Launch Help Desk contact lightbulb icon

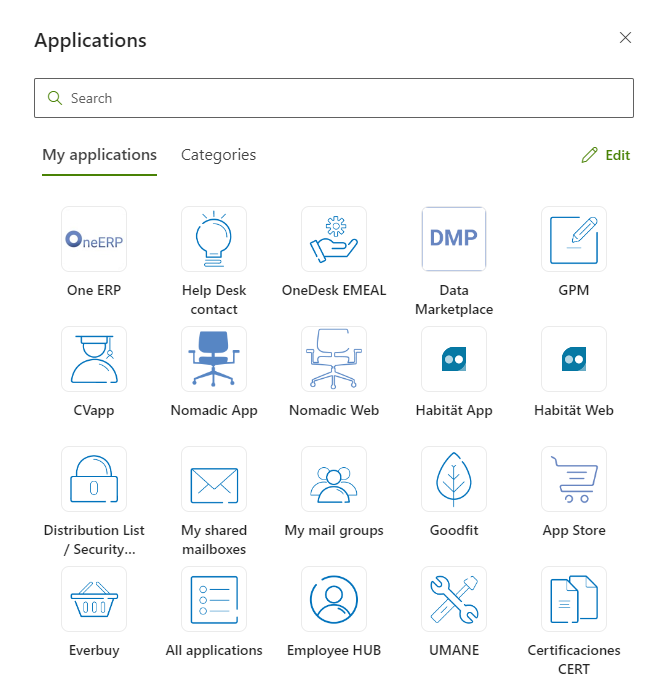coord(214,239)
